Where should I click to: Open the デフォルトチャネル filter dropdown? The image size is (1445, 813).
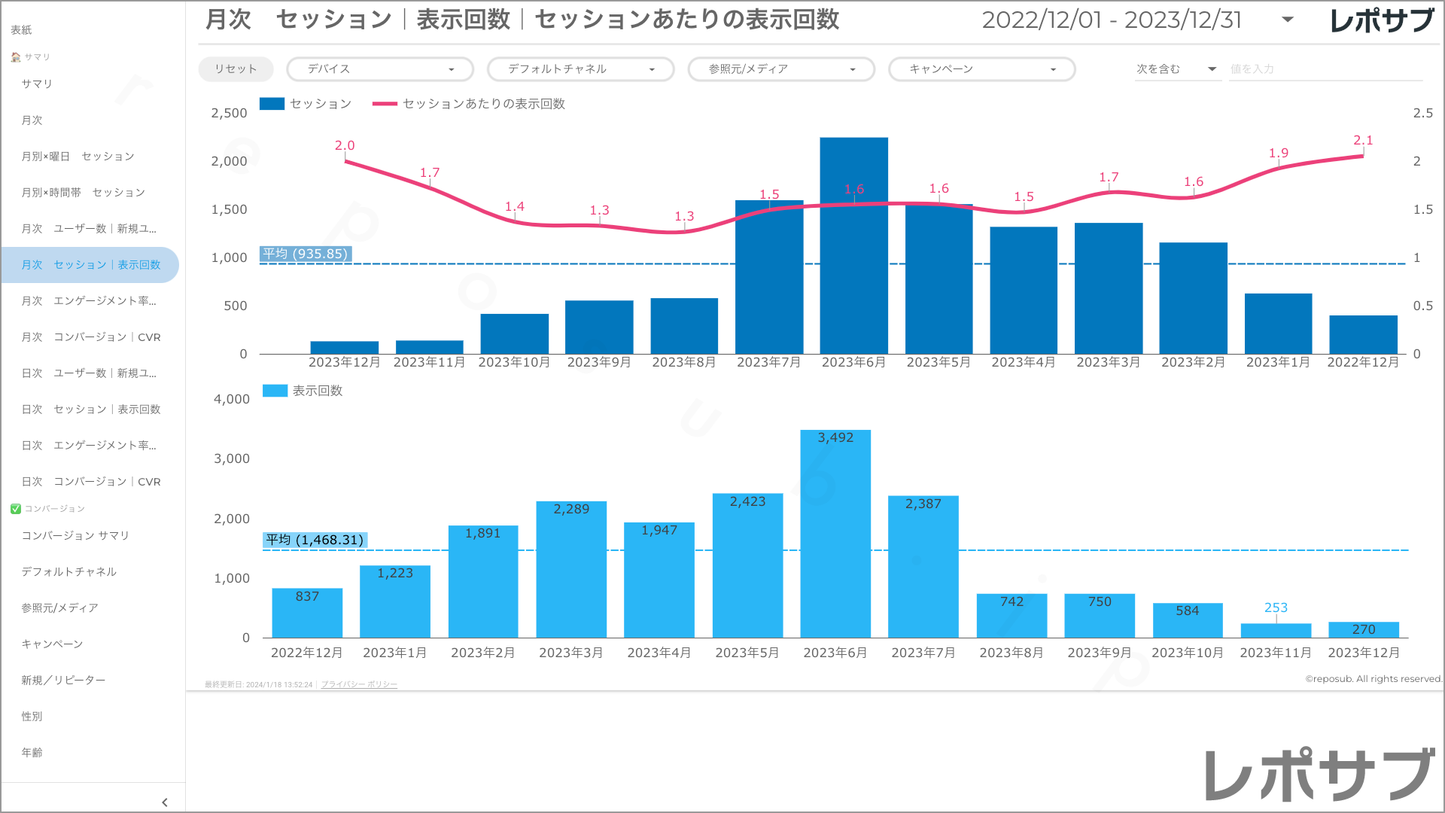(580, 69)
